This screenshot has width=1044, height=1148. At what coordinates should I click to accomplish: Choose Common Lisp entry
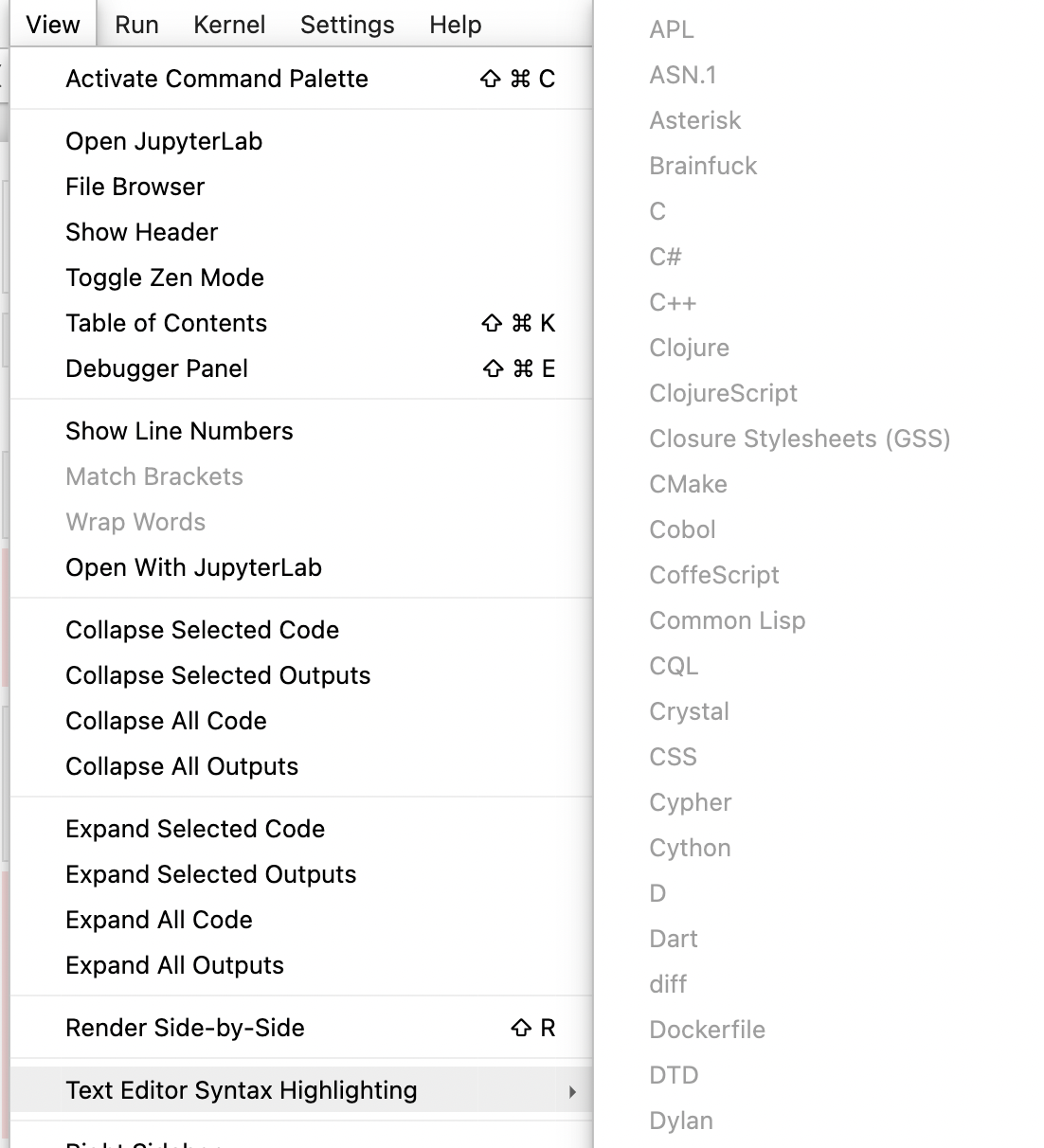(x=728, y=620)
